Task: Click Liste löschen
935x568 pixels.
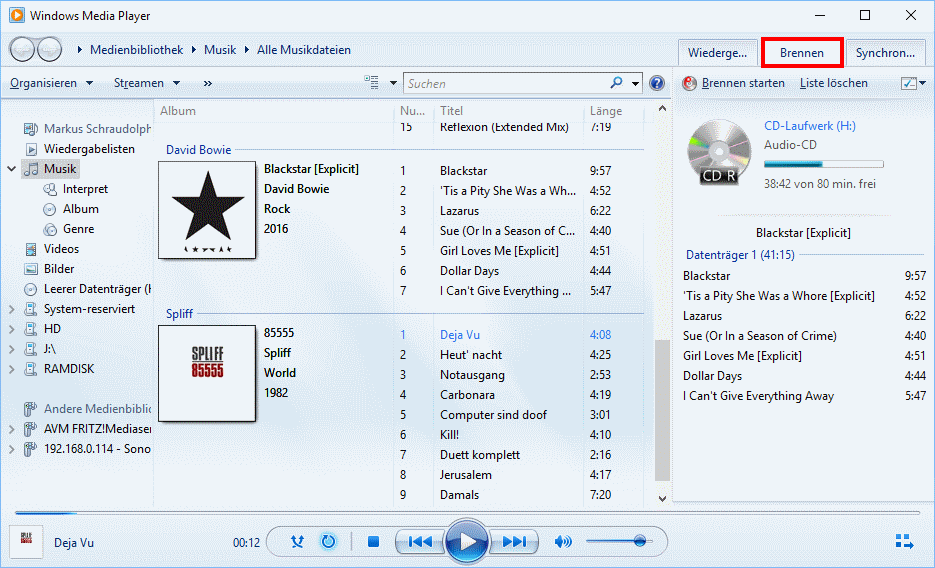Action: pyautogui.click(x=834, y=83)
